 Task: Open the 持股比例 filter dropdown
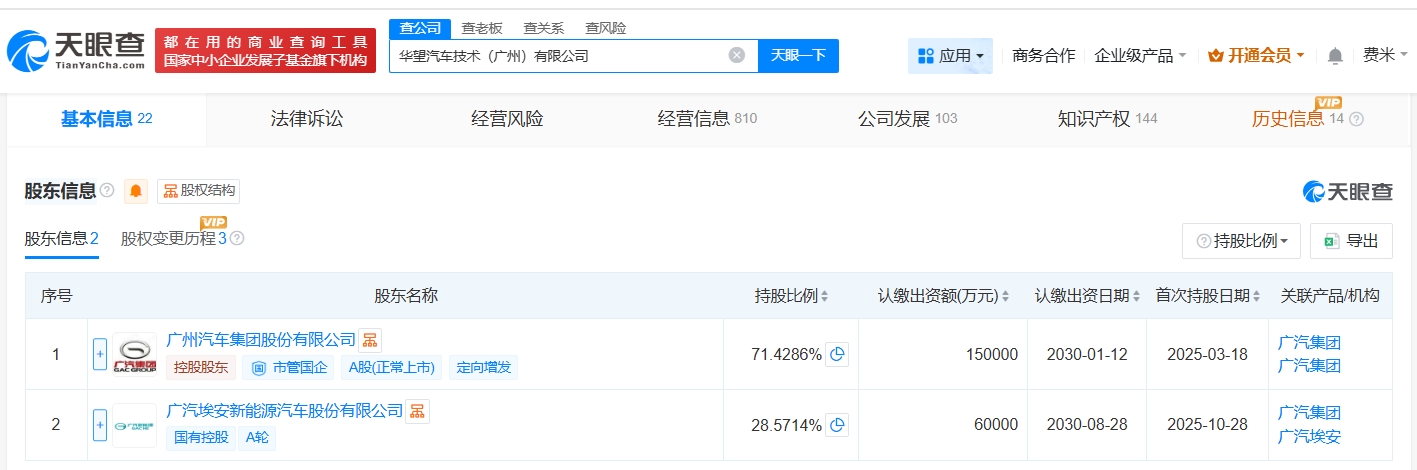1241,241
